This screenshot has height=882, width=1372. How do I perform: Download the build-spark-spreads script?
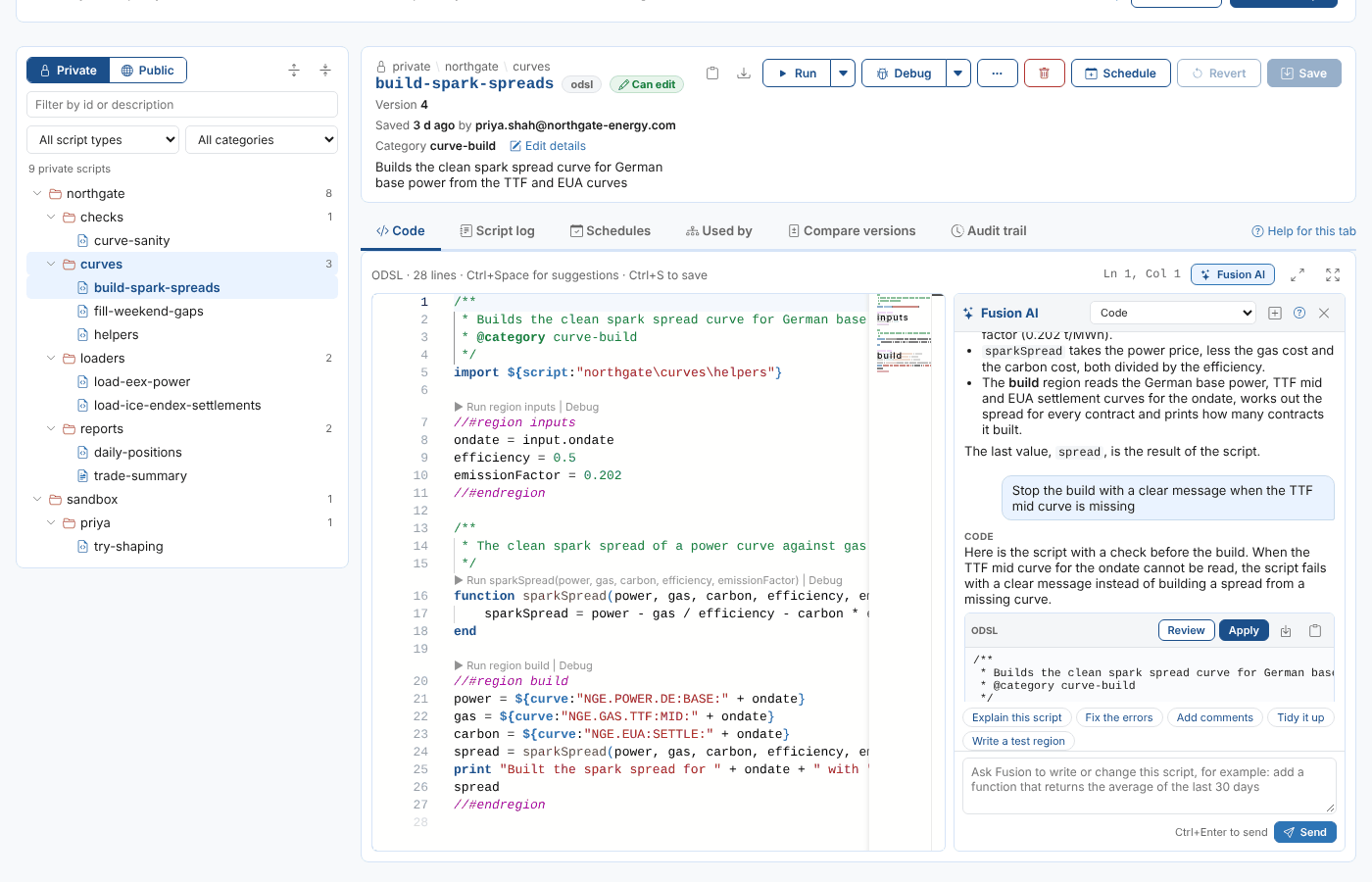744,73
